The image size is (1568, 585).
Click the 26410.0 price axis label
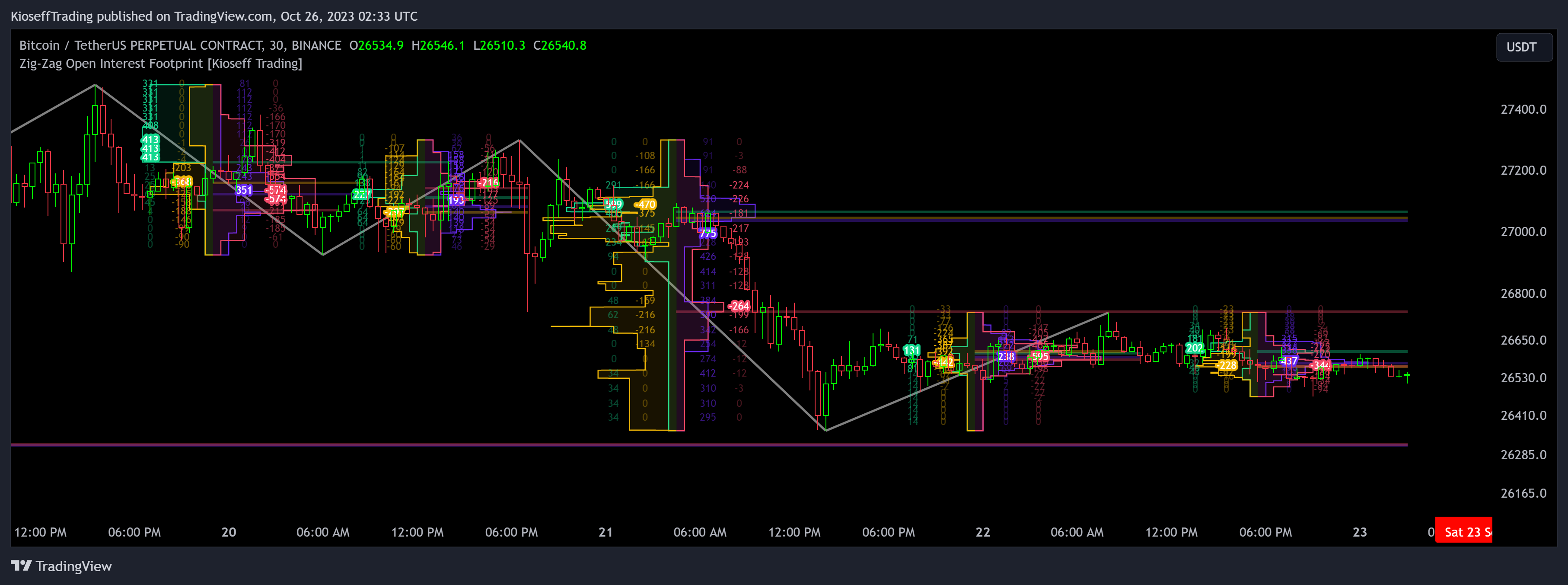pyautogui.click(x=1523, y=416)
